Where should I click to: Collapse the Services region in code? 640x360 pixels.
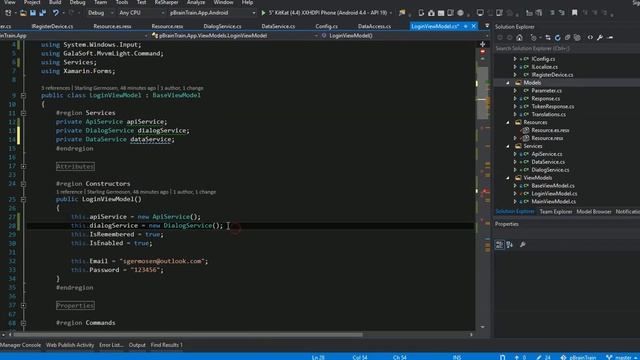pos(23,113)
